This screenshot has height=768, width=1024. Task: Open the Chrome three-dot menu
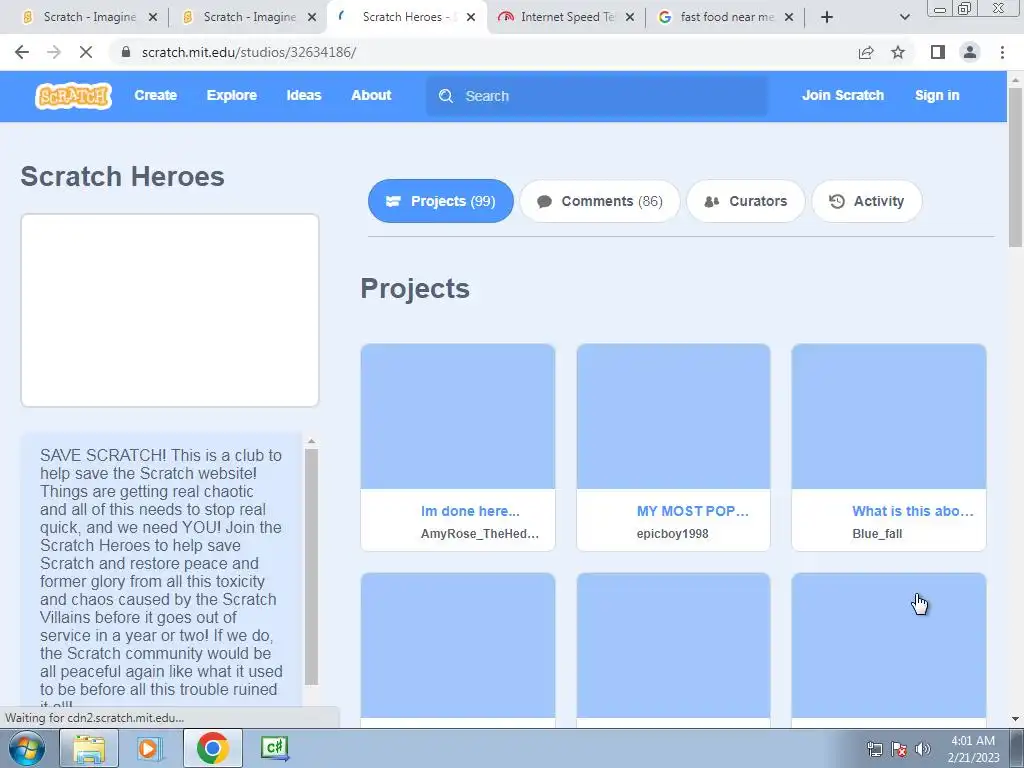[x=1002, y=52]
